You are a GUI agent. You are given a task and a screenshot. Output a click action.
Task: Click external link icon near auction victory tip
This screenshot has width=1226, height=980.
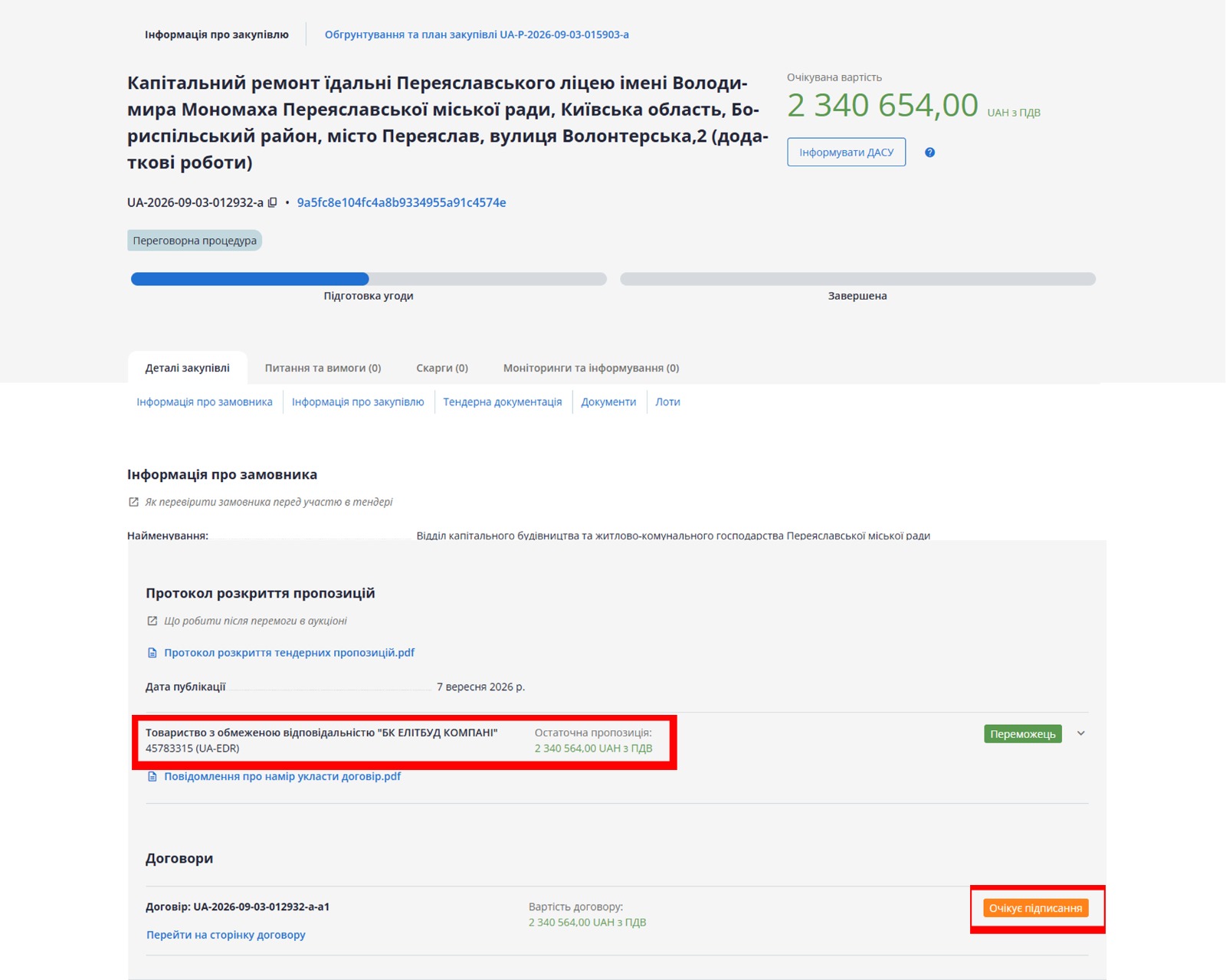click(x=152, y=621)
